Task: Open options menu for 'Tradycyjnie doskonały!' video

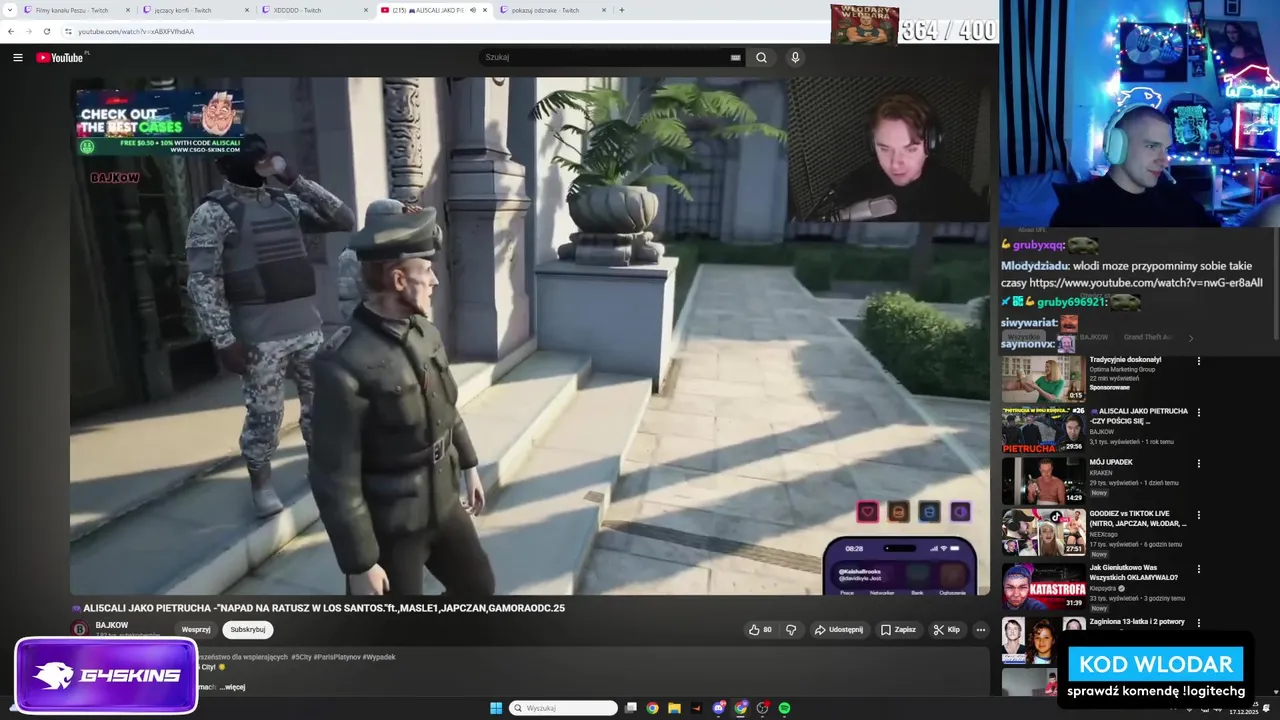Action: [x=1199, y=361]
